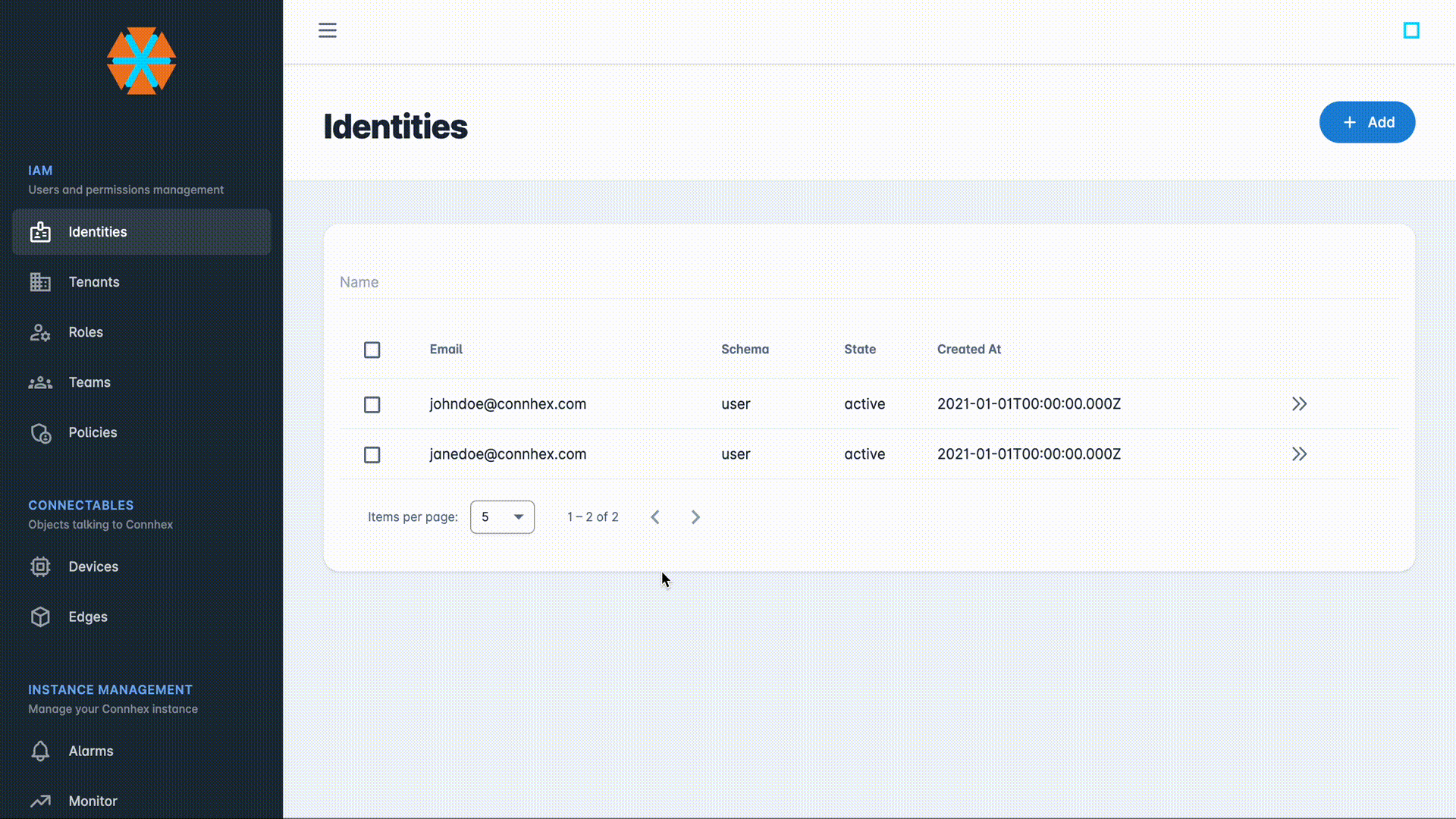Click the Edges cube icon
This screenshot has width=1456, height=819.
pyautogui.click(x=40, y=617)
